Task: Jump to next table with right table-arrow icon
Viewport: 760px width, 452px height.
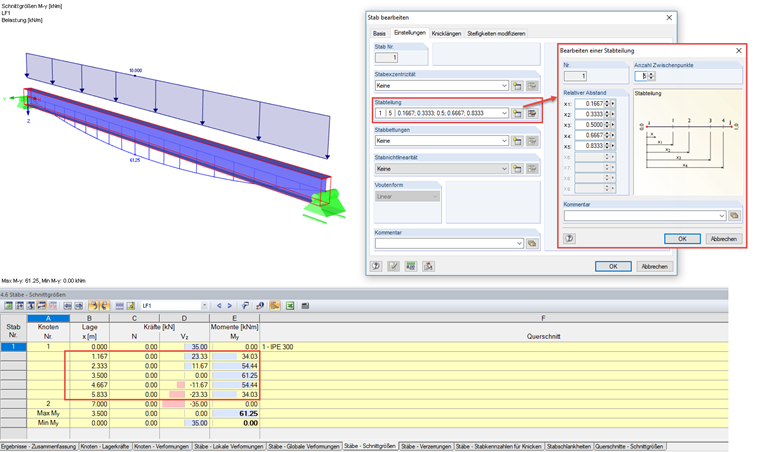Action: [79, 306]
